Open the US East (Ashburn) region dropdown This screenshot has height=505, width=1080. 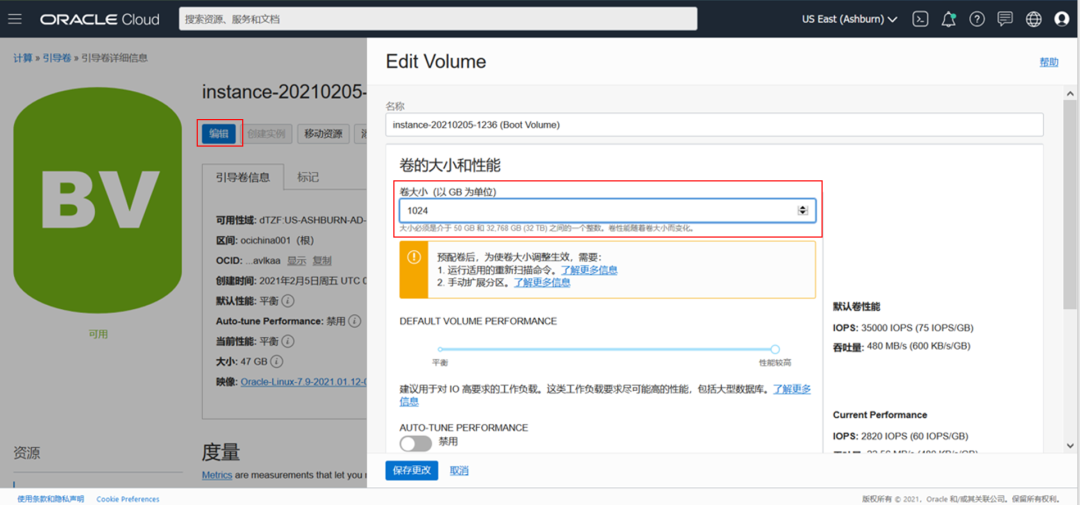pyautogui.click(x=849, y=19)
